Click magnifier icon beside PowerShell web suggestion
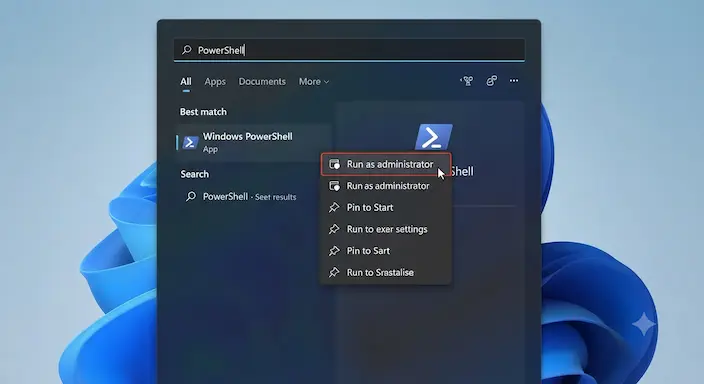 [191, 196]
